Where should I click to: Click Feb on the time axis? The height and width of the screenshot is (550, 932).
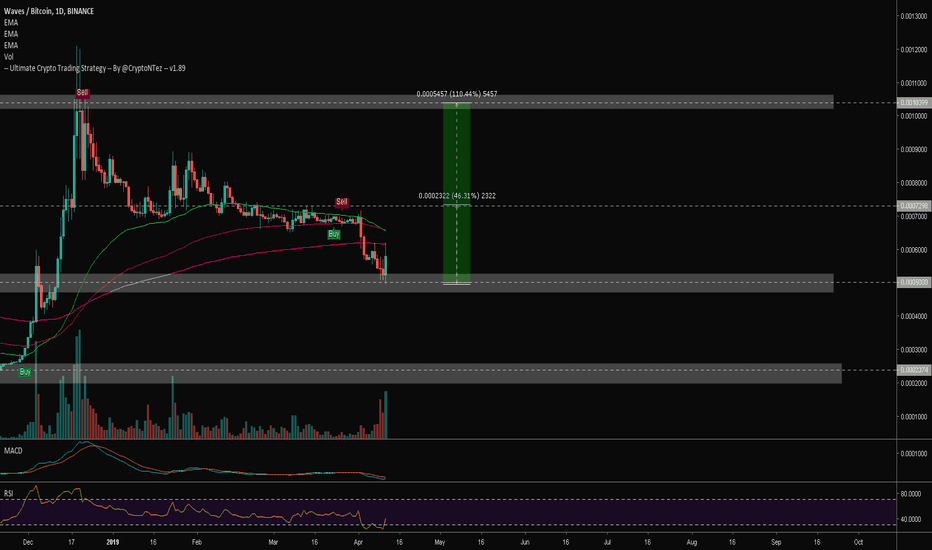197,542
